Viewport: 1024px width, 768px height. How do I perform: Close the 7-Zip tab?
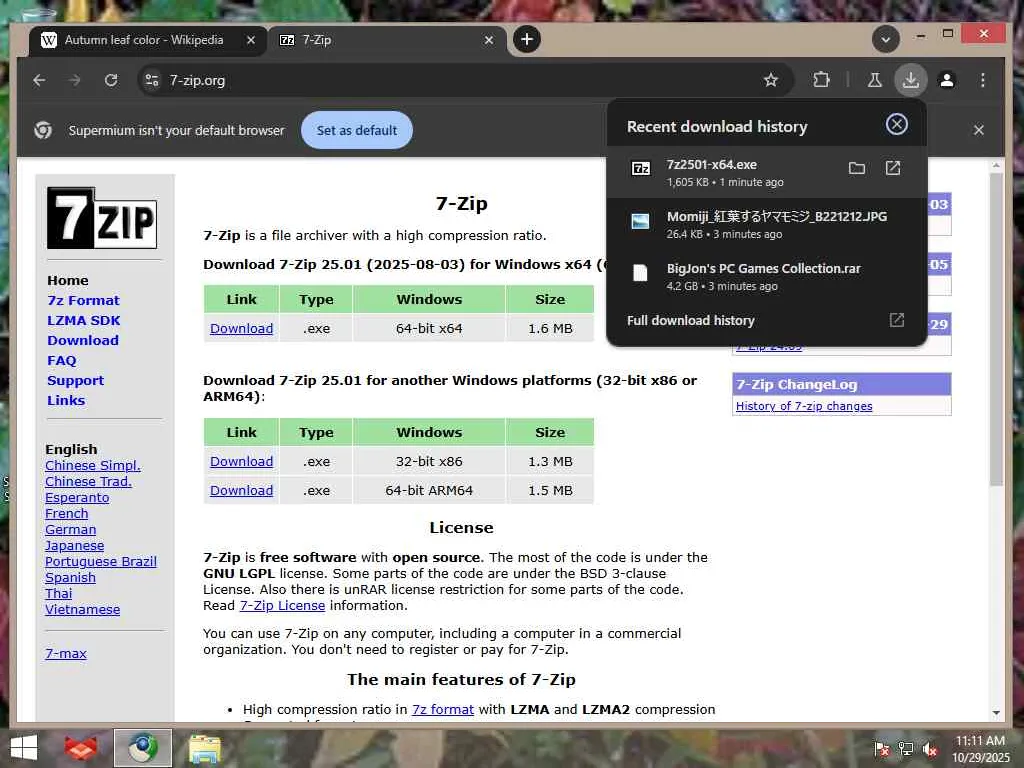[x=488, y=40]
